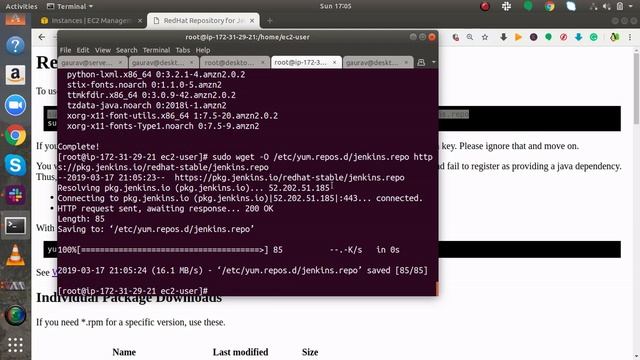Viewport: 640px width, 360px height.
Task: Close the root@ip-172-3 terminal tab
Action: coord(334,62)
